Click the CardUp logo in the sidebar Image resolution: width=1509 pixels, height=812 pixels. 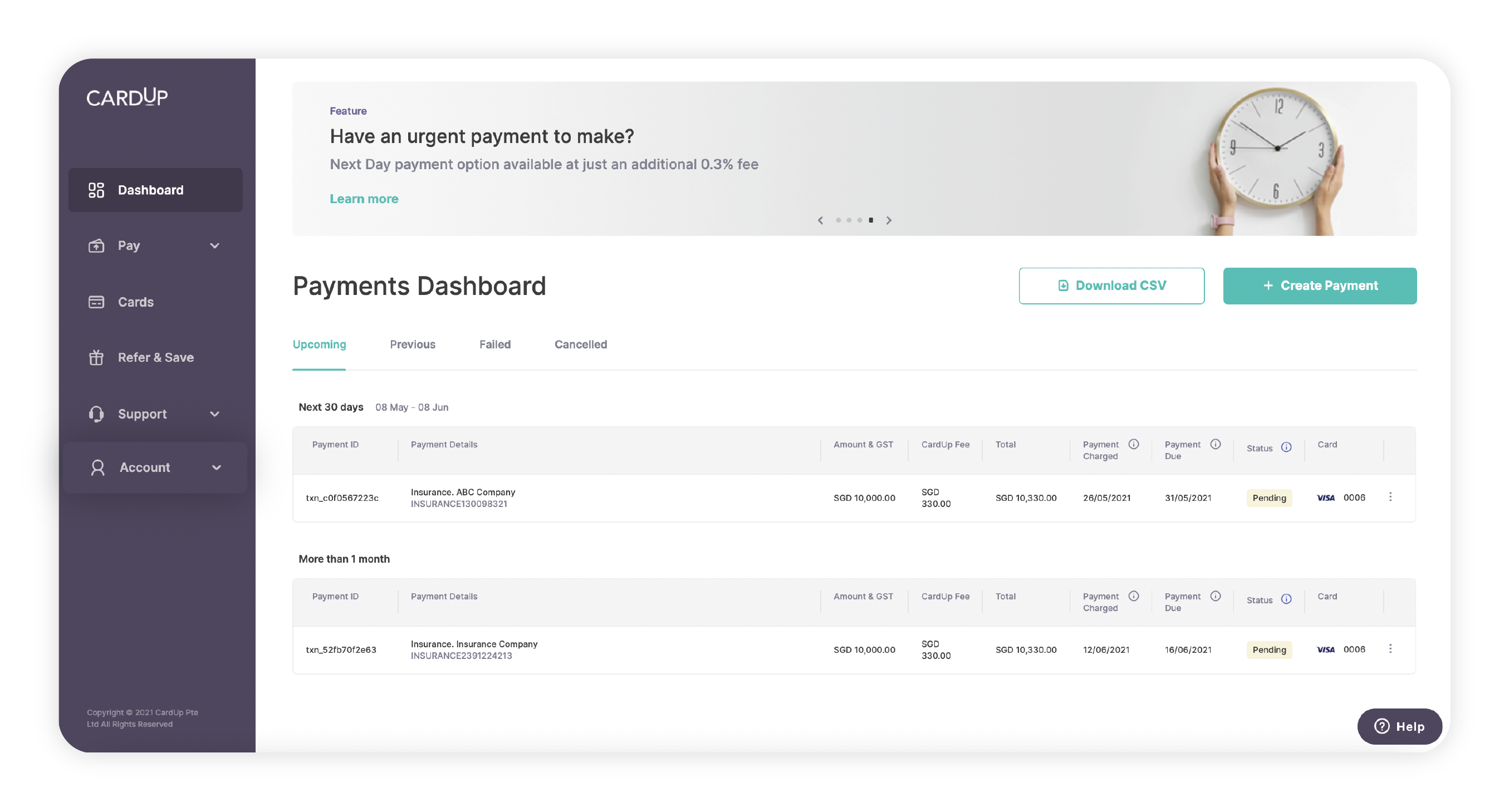(127, 97)
